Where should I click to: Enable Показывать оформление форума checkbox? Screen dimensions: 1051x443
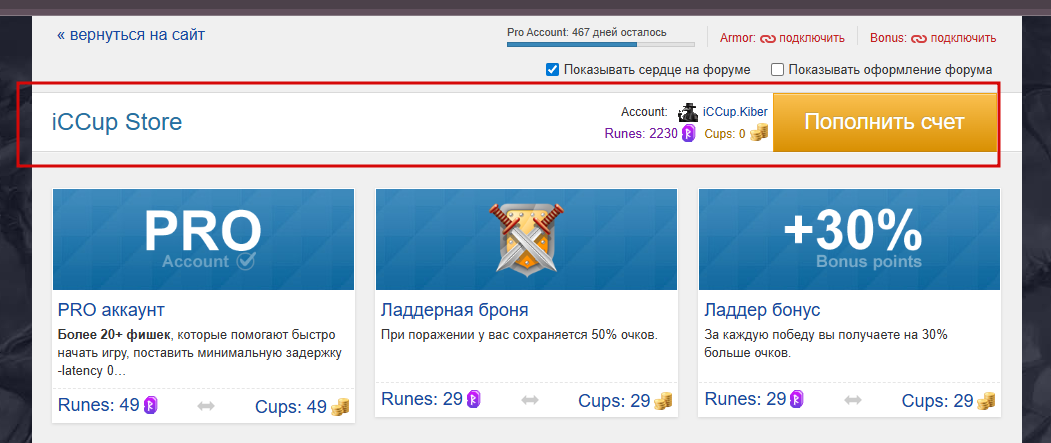point(778,70)
